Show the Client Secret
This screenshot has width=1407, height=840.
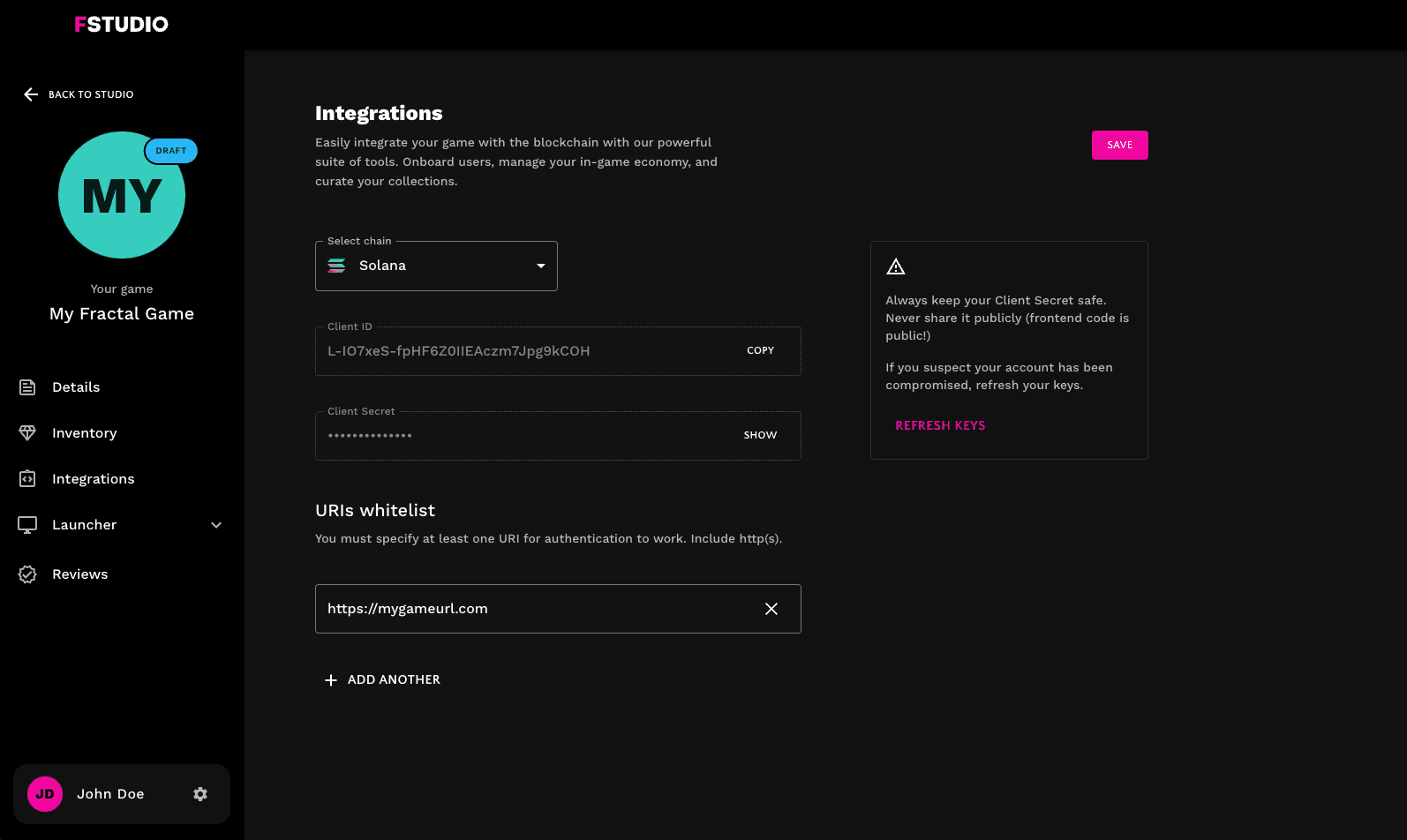point(760,435)
